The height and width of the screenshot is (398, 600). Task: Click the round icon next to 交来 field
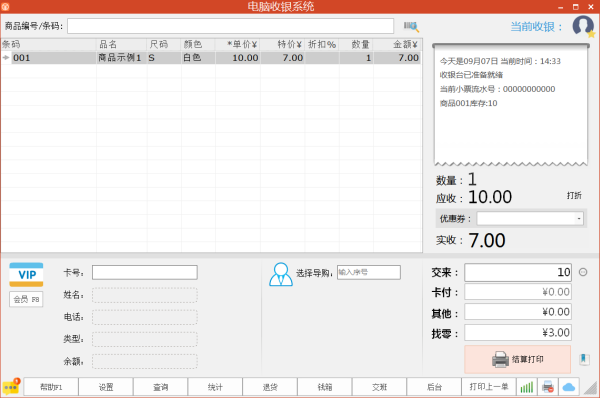coord(583,272)
